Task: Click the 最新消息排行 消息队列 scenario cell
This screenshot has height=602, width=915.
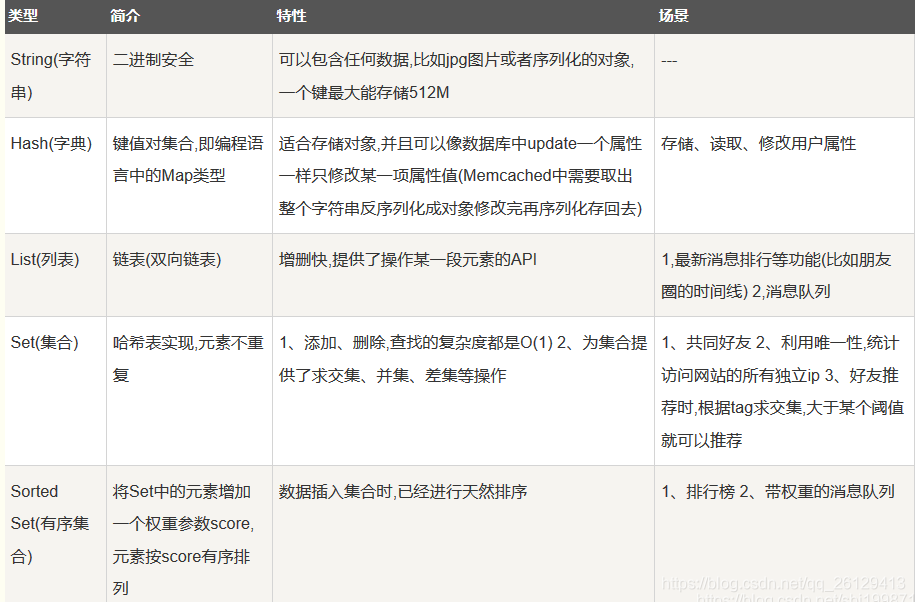Action: [784, 275]
